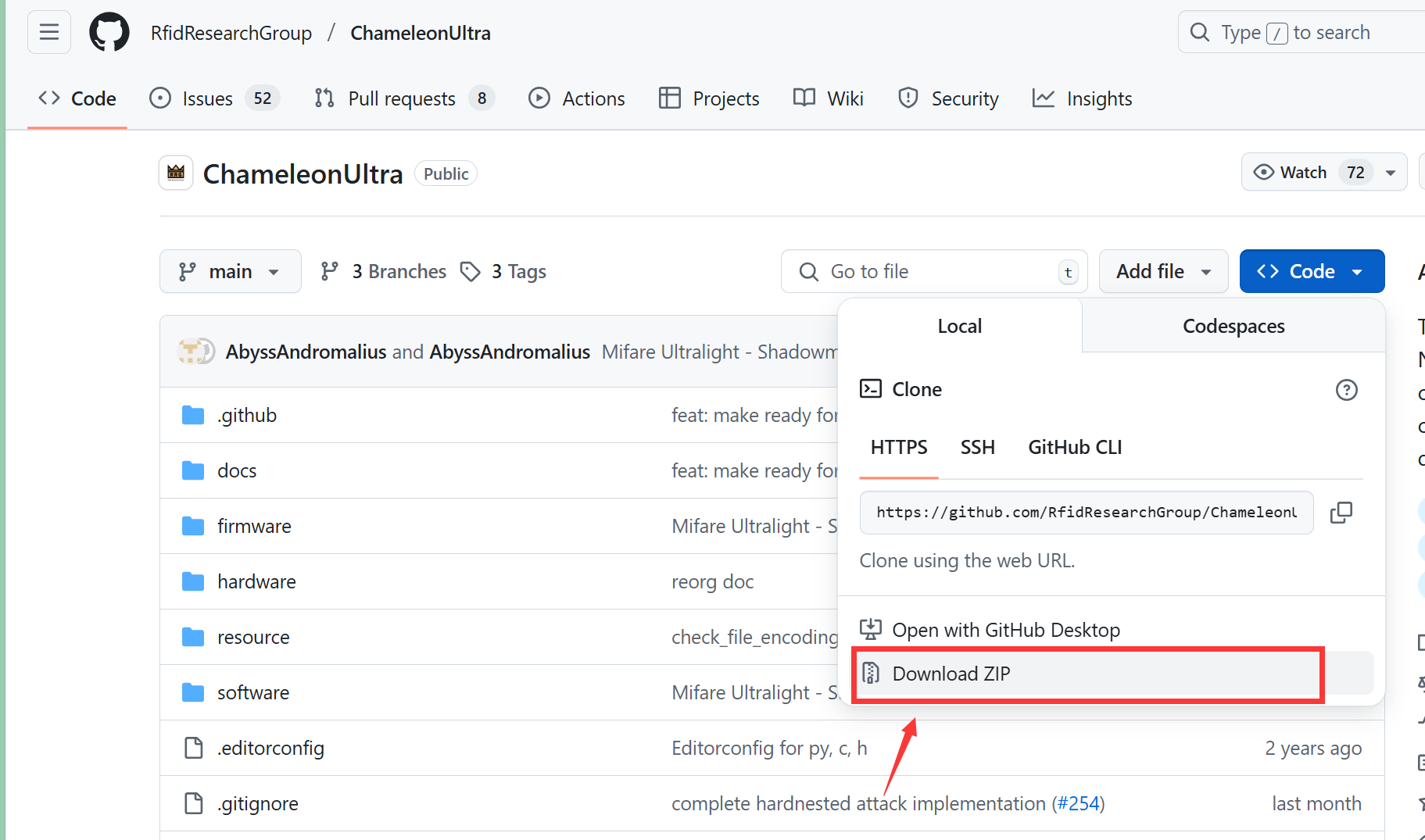Viewport: 1425px width, 840px height.
Task: Expand the Watch notifications dropdown arrow
Action: point(1391,173)
